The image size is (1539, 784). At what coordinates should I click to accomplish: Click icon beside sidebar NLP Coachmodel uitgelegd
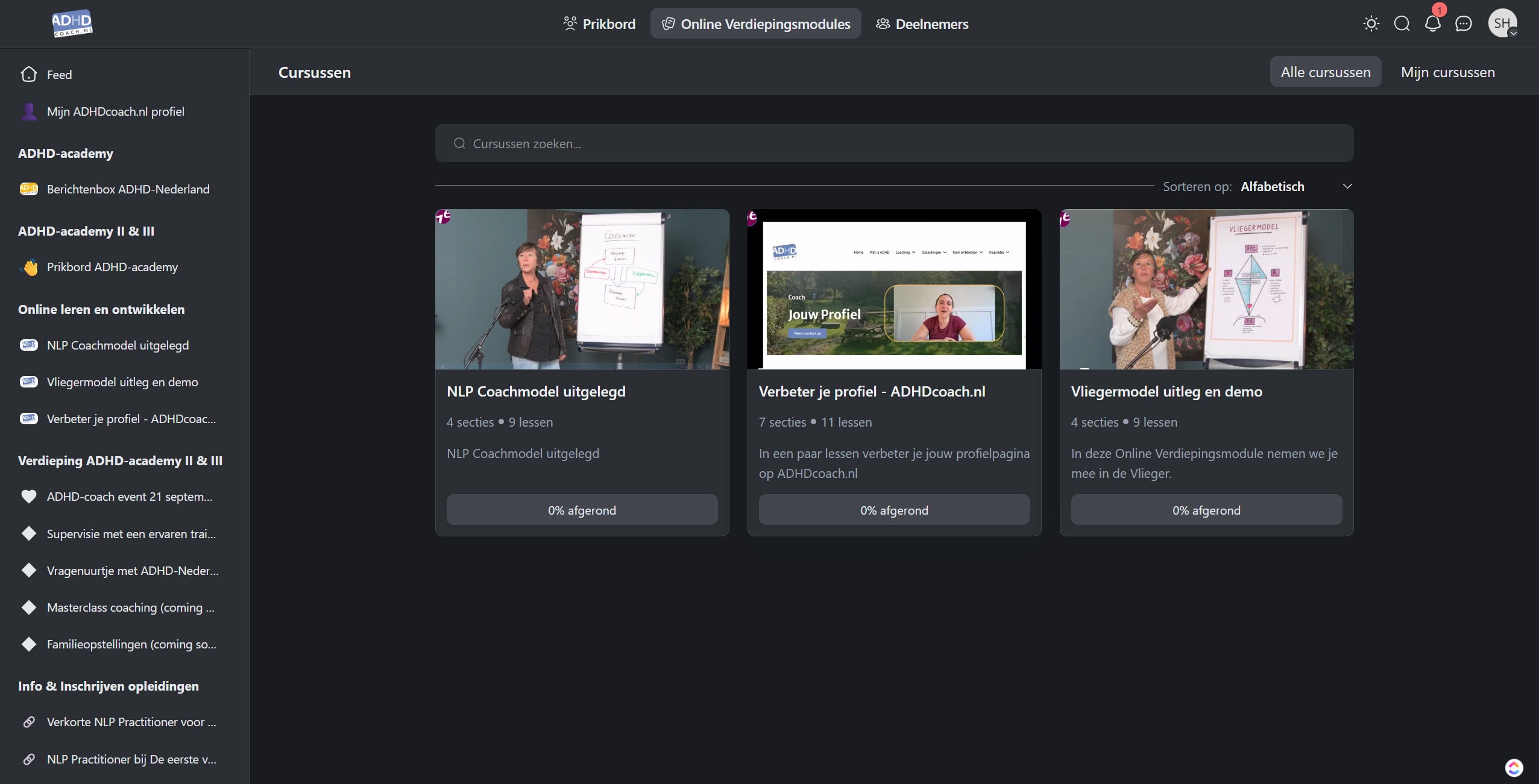pyautogui.click(x=28, y=345)
